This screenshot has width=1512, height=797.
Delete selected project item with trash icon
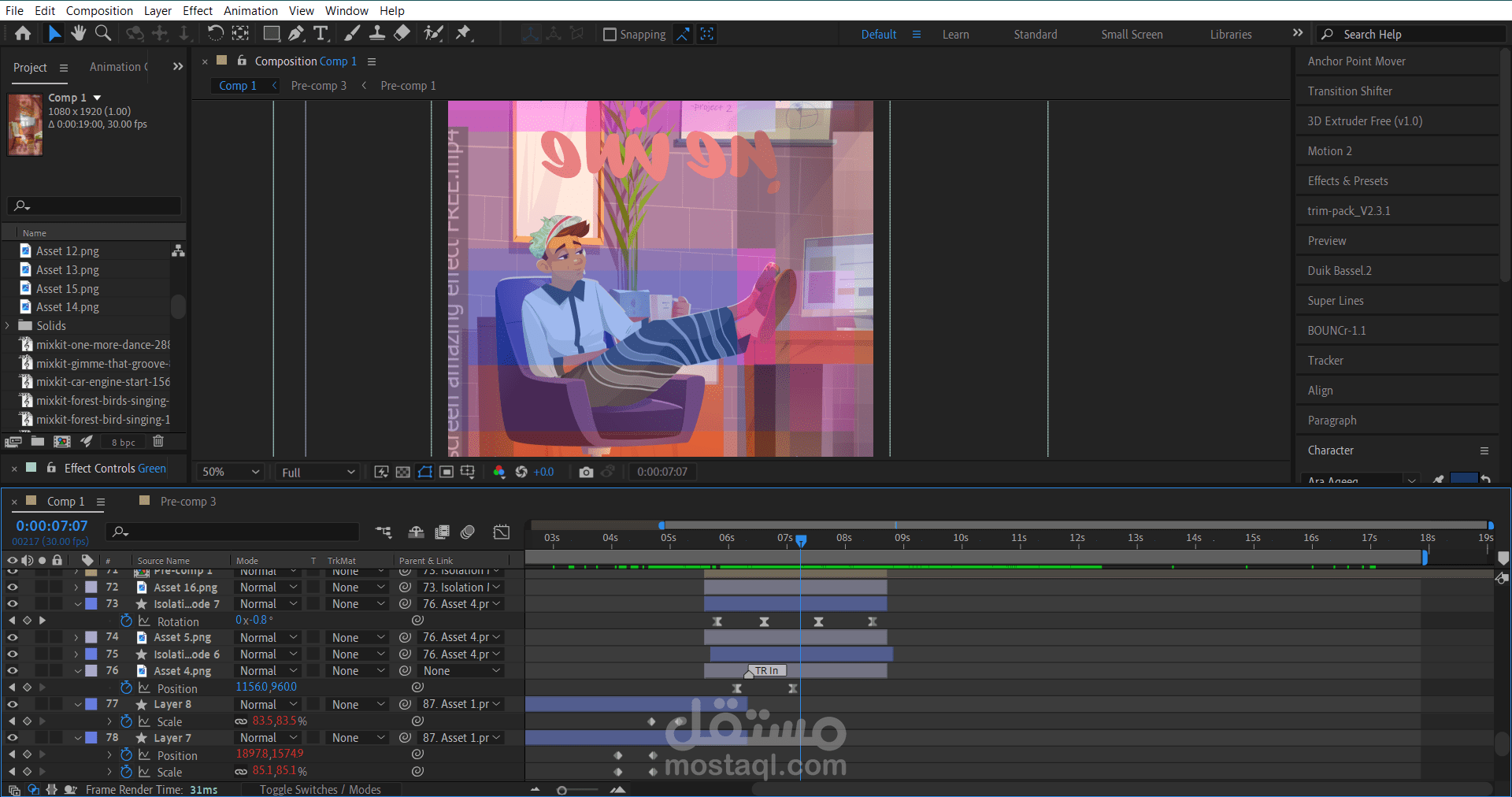click(158, 442)
